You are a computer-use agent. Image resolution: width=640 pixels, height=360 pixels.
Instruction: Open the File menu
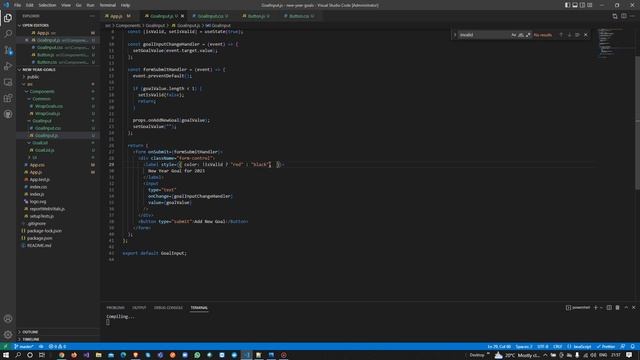(17, 5)
